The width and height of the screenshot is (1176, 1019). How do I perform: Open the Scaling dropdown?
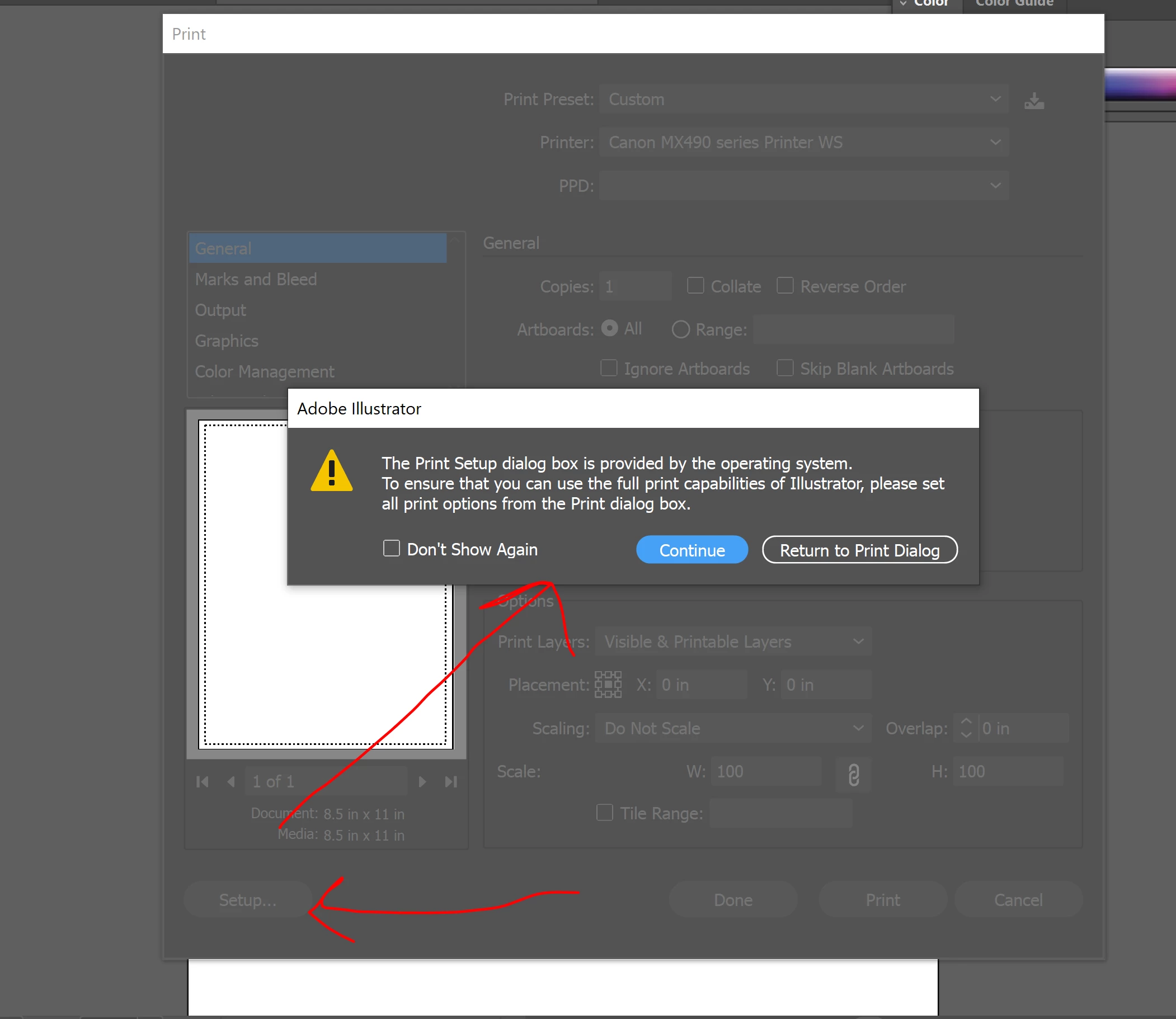[x=733, y=728]
